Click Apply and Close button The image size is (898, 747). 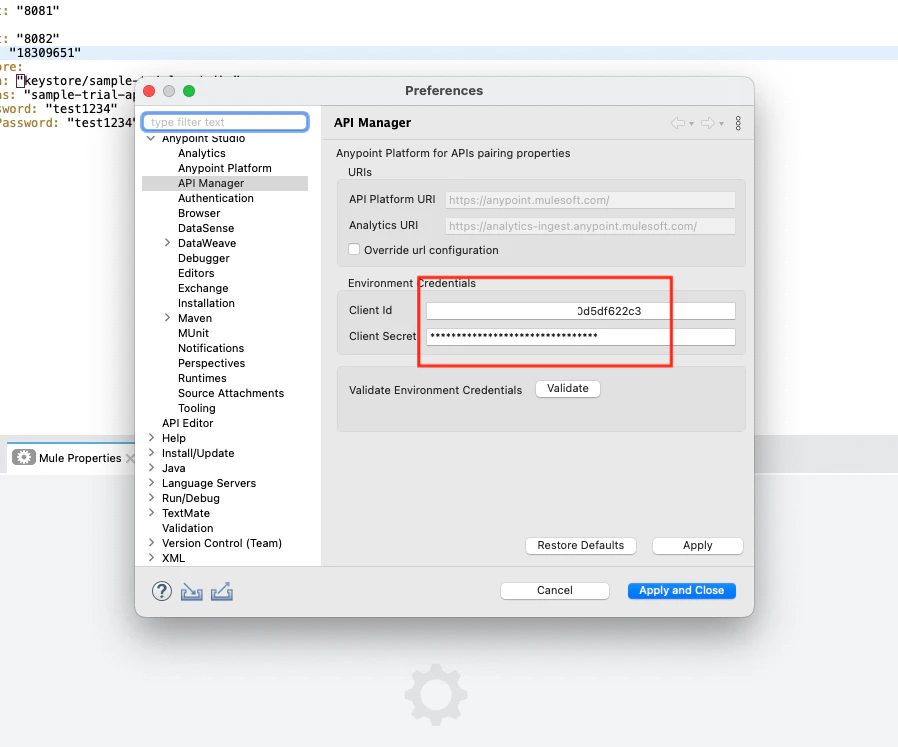(x=682, y=591)
